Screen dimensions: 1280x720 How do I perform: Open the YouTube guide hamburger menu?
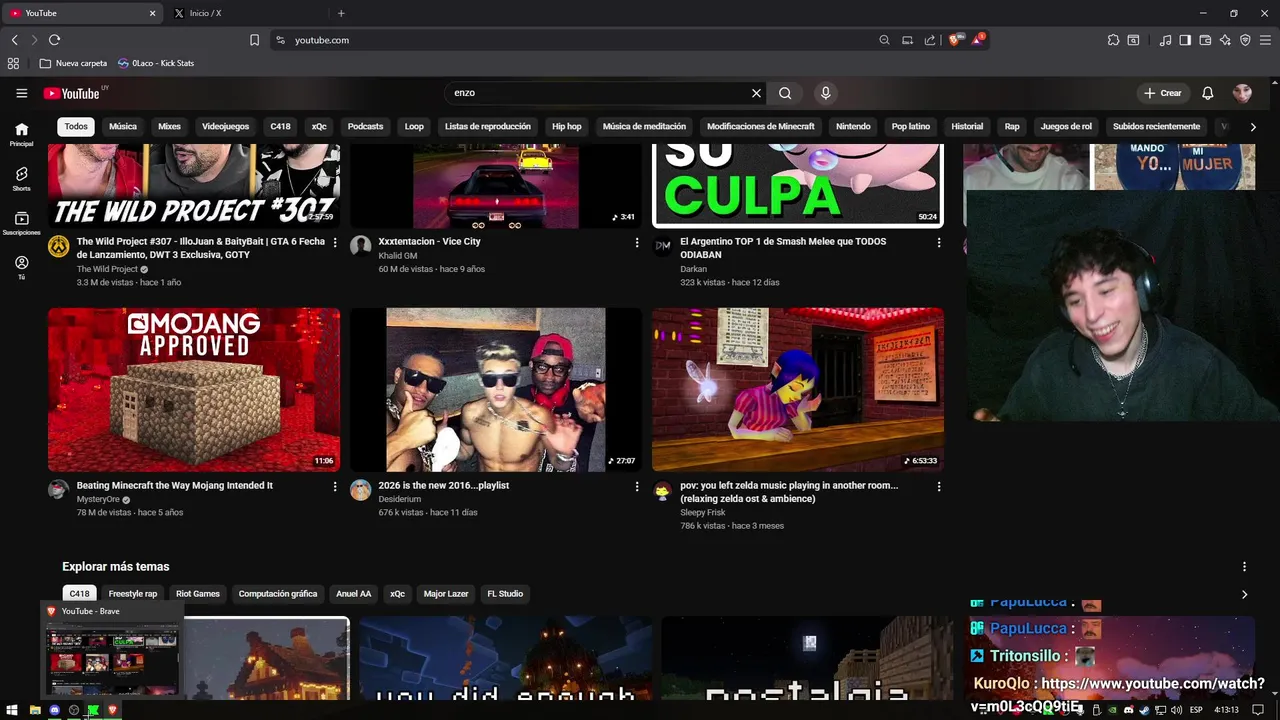tap(21, 93)
